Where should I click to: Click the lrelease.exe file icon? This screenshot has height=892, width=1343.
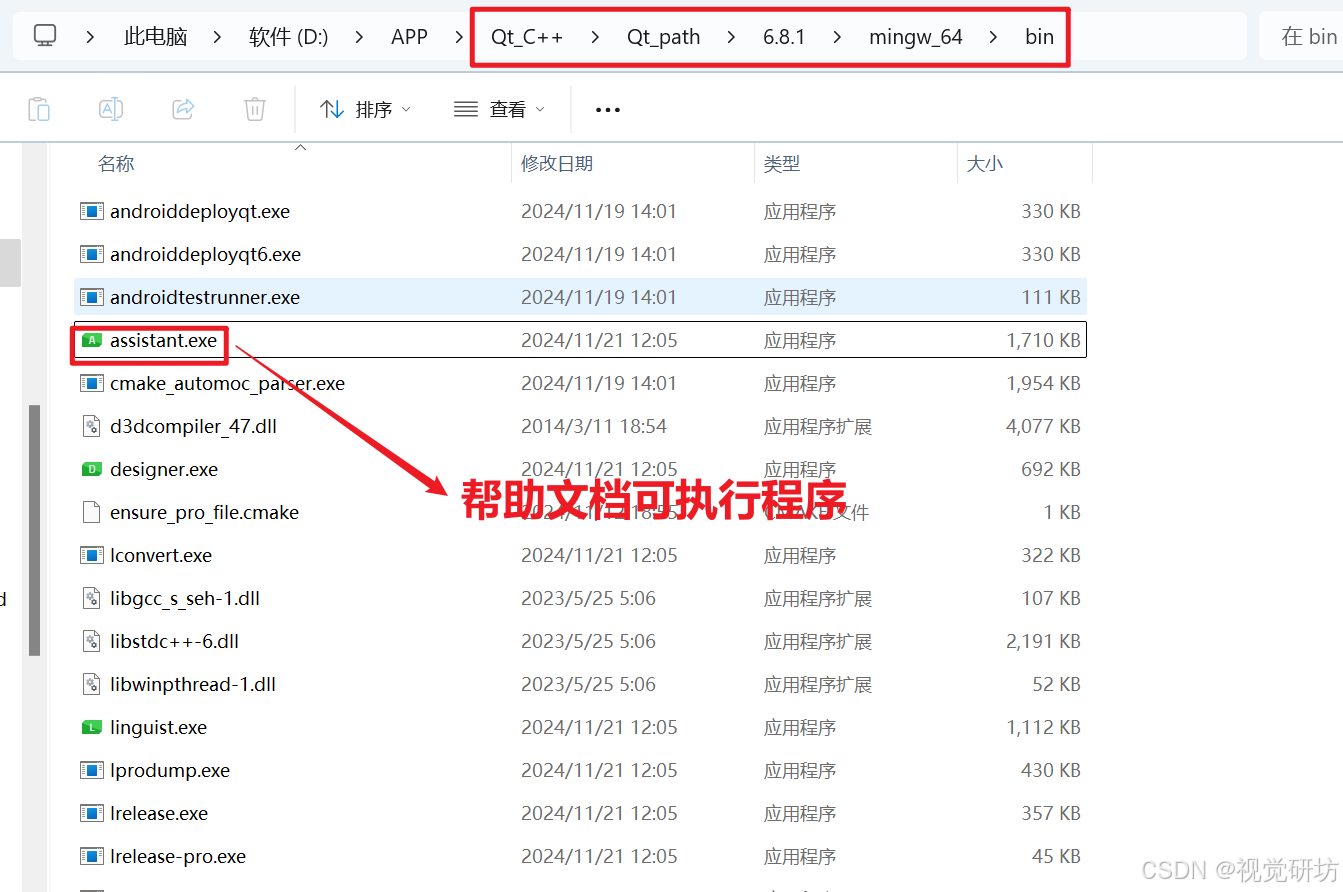point(92,813)
